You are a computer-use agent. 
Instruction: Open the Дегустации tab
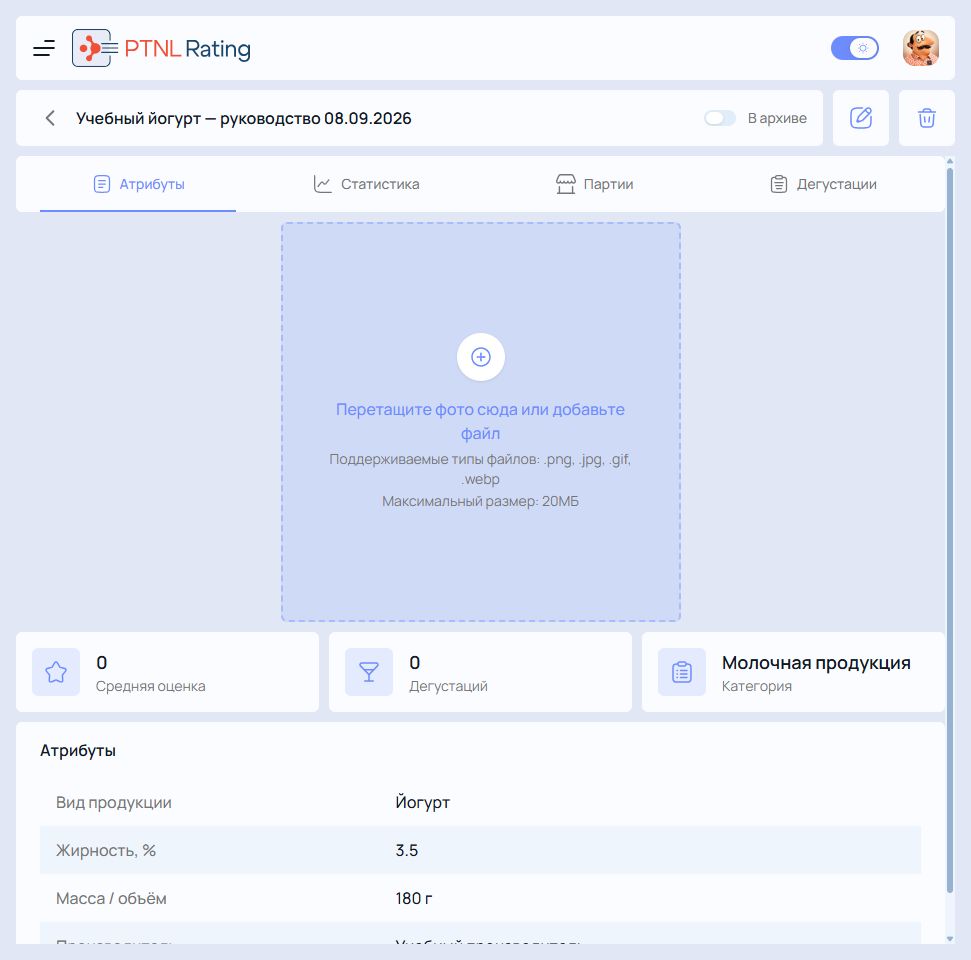[823, 184]
